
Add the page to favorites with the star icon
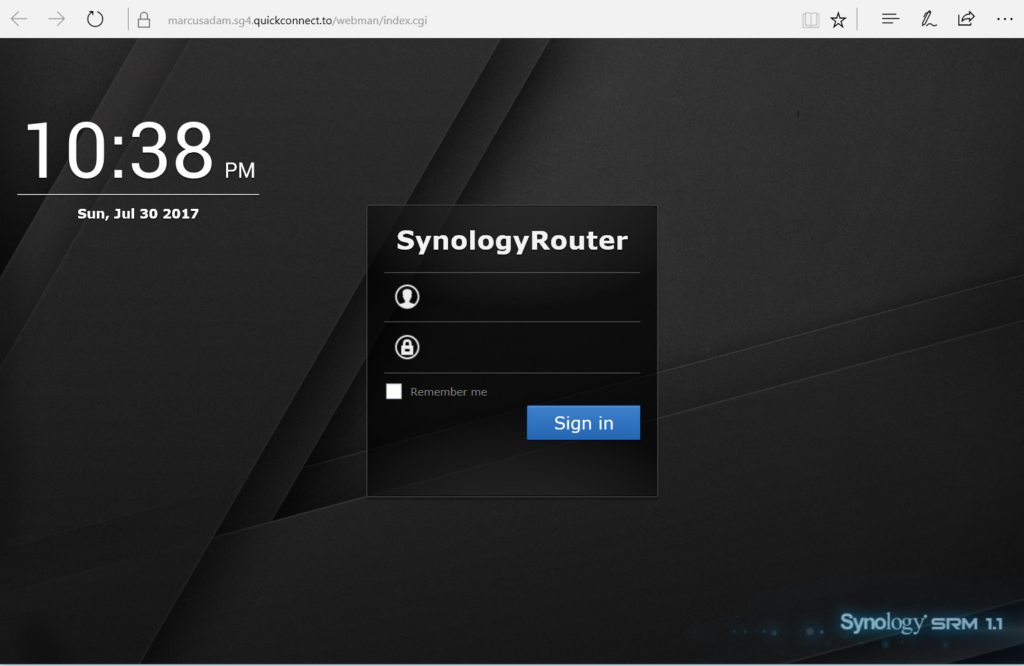pyautogui.click(x=839, y=20)
